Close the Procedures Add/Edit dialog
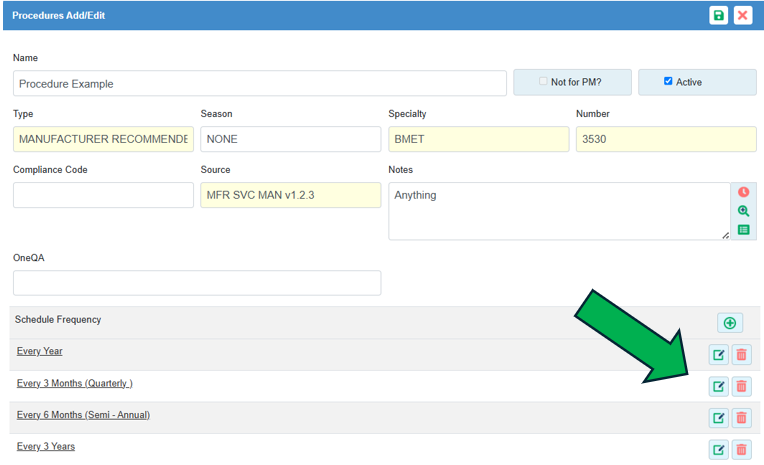The image size is (764, 465). pyautogui.click(x=742, y=15)
